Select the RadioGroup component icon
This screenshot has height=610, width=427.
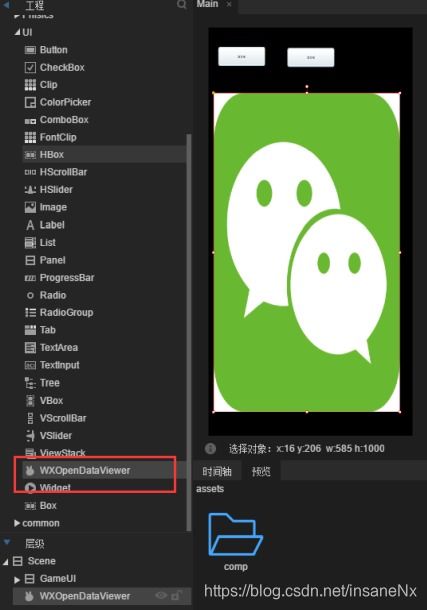(x=30, y=313)
